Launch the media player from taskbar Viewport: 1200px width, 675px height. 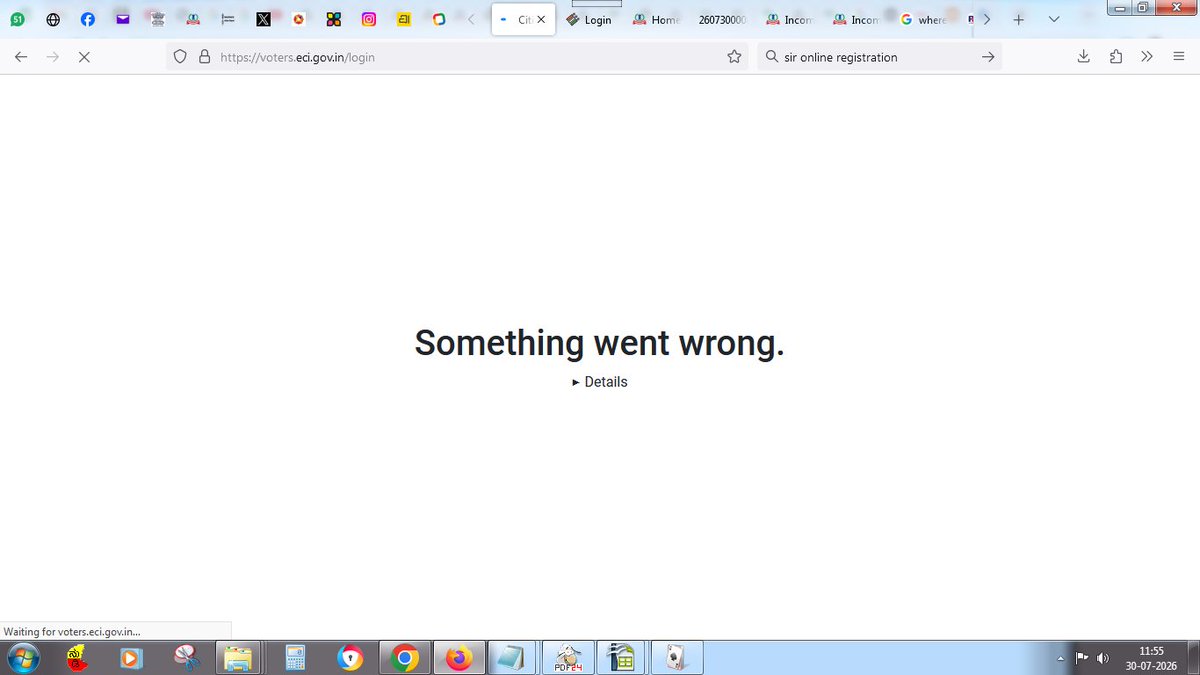130,657
